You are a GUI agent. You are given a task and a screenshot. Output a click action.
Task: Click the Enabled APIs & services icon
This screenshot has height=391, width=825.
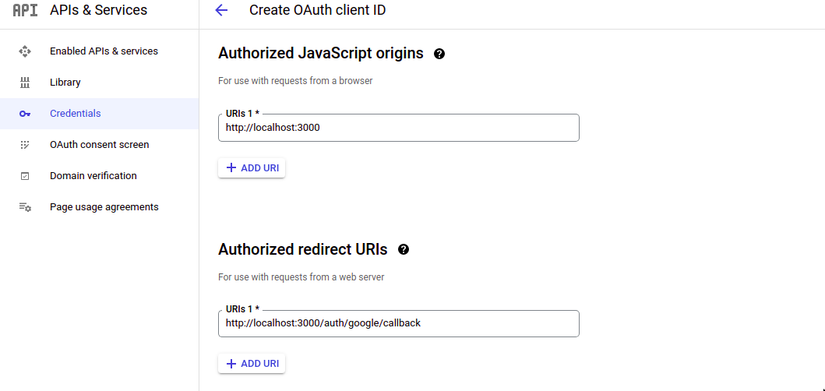pos(25,51)
